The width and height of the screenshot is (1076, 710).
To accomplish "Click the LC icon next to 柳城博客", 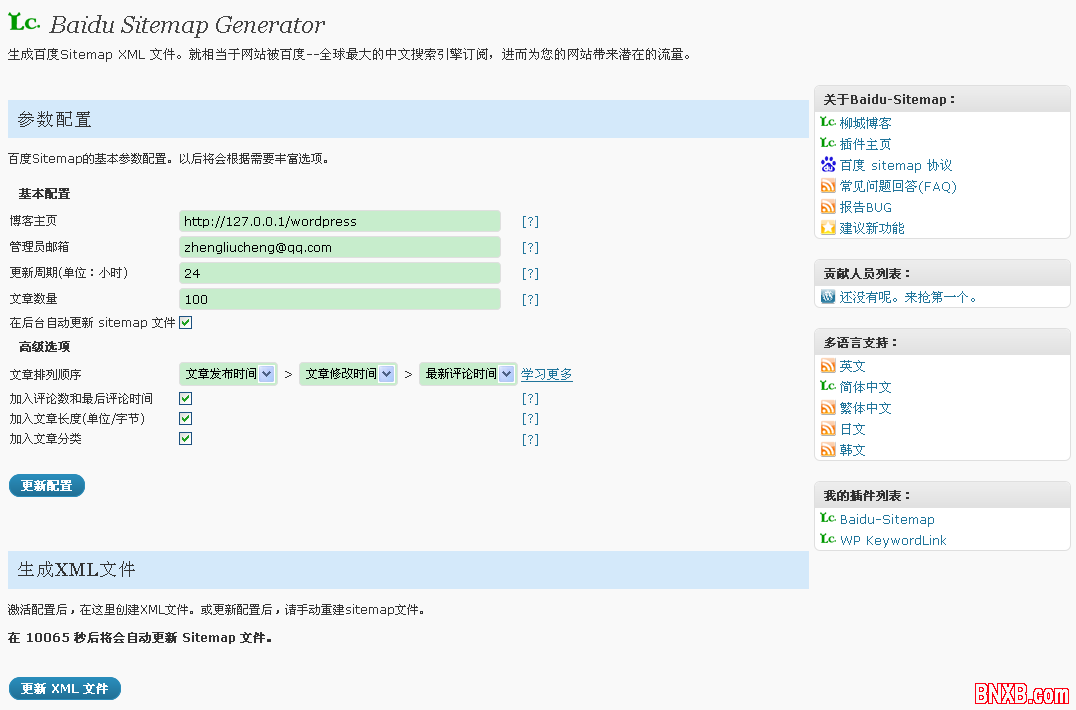I will pos(828,122).
